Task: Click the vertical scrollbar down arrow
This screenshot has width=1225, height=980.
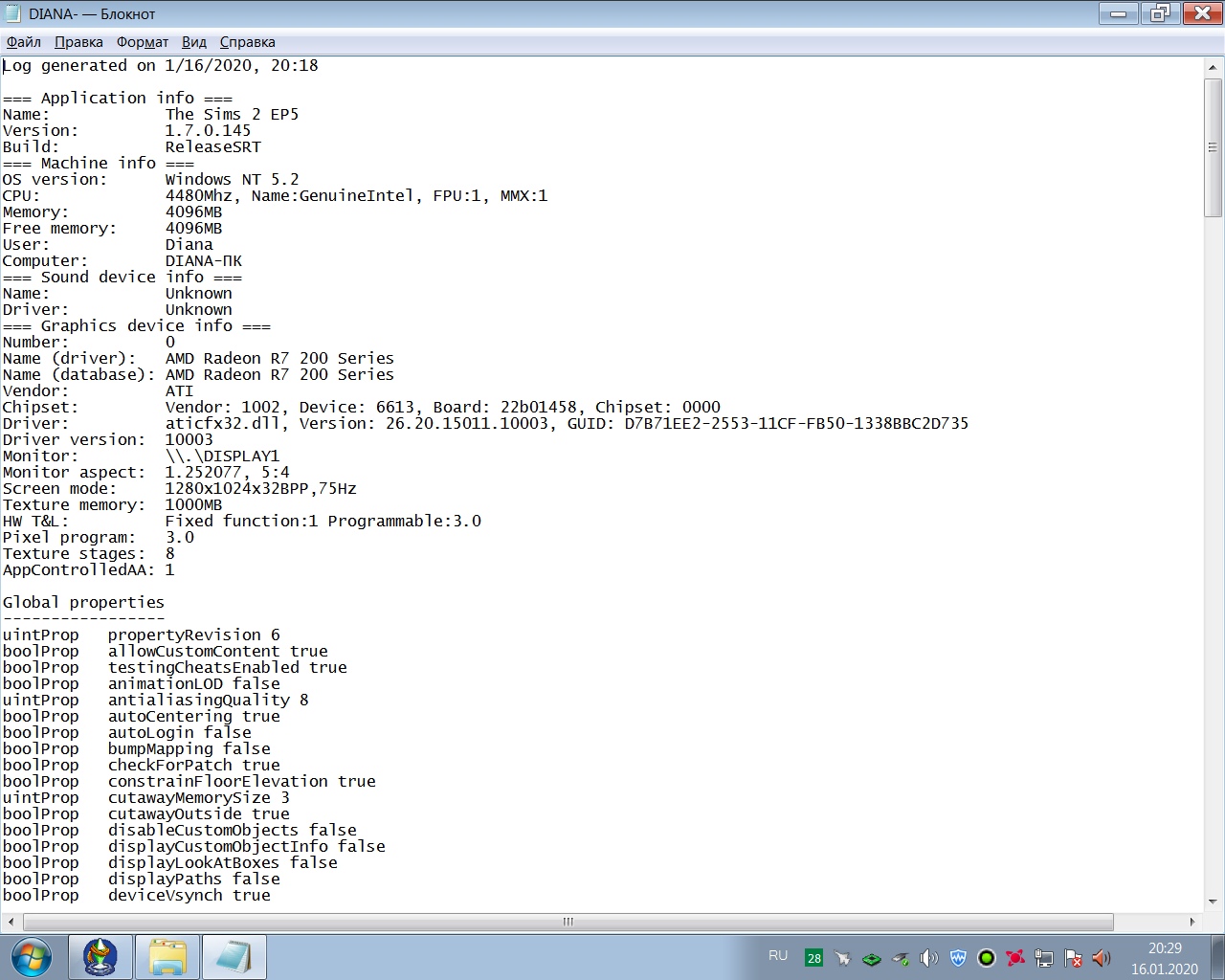Action: [1213, 902]
